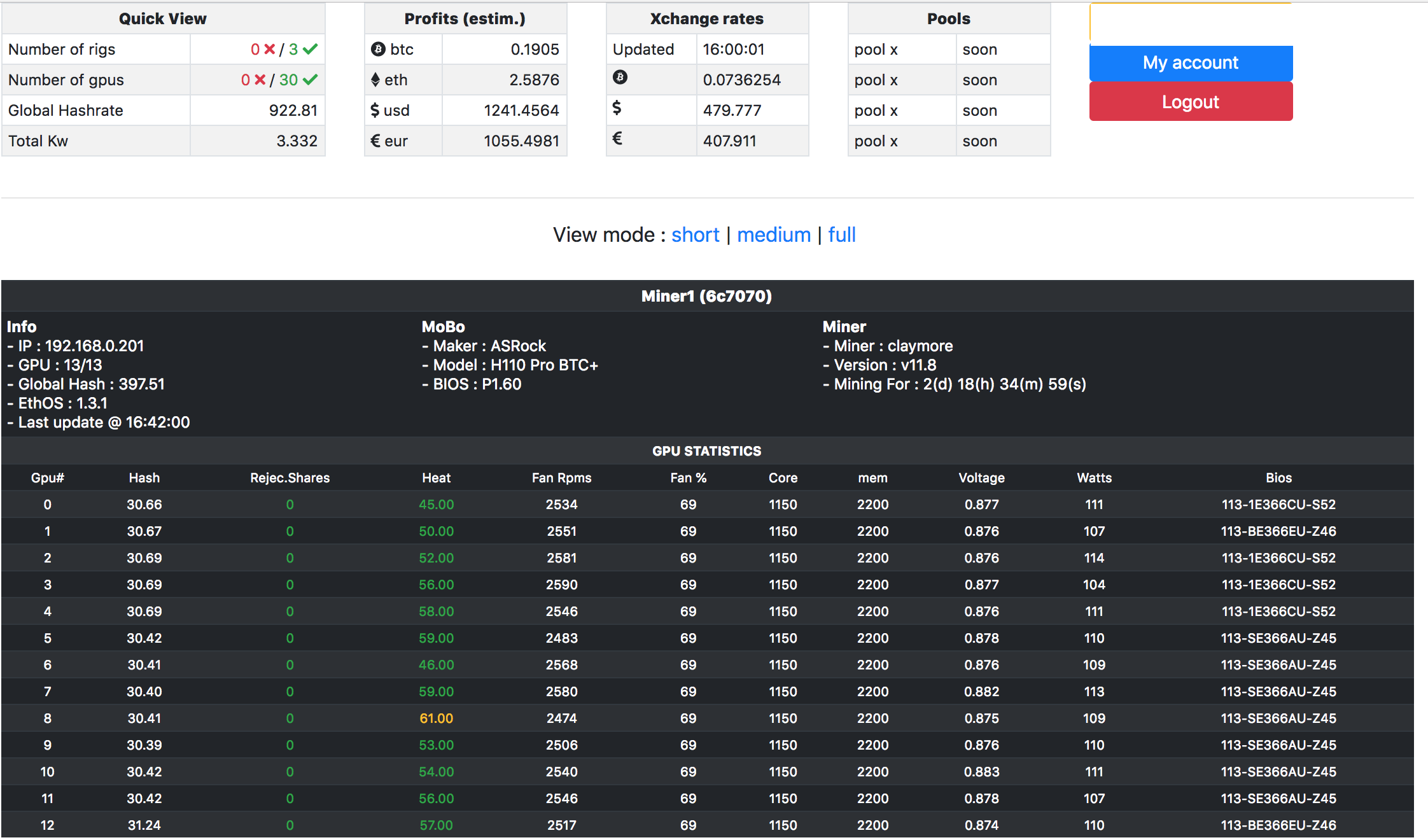Click the ethereum icon in Profits table
This screenshot has height=840, width=1428.
(x=375, y=80)
